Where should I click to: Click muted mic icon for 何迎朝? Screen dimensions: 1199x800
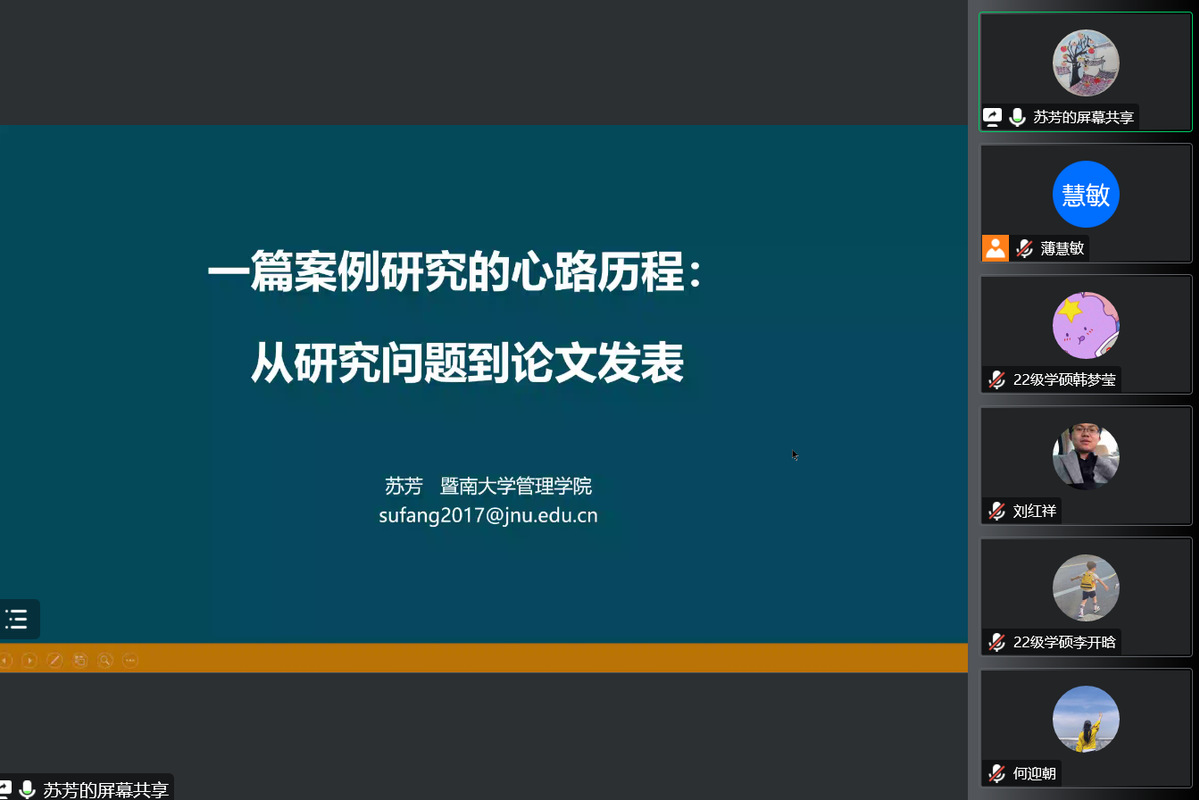pos(996,773)
